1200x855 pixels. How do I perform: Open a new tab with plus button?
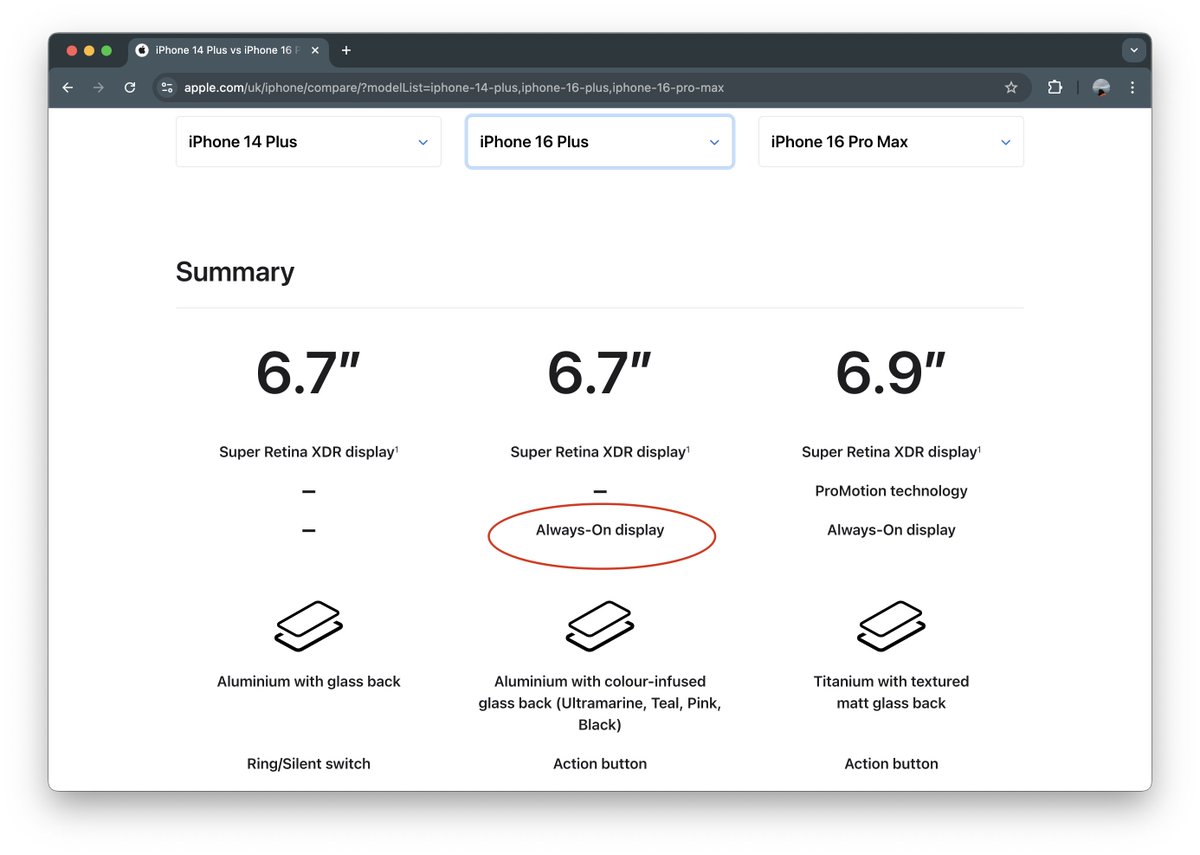pyautogui.click(x=346, y=50)
